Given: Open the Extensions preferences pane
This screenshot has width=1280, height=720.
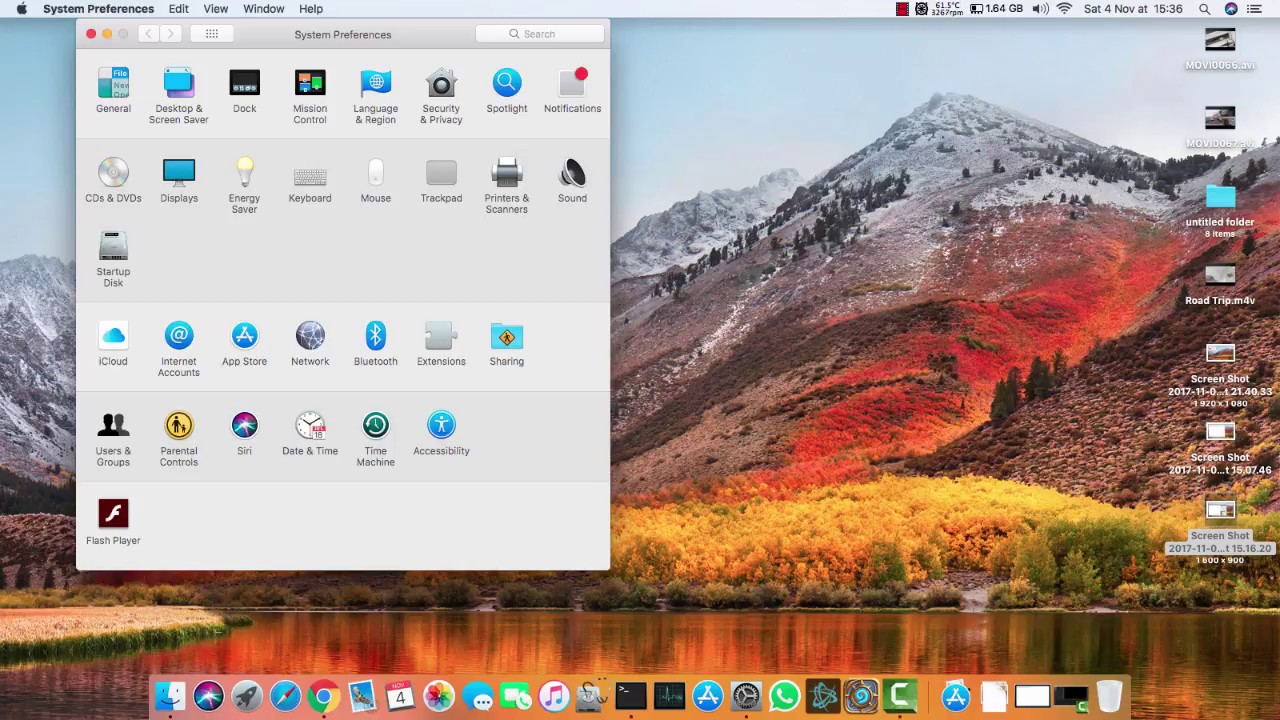Looking at the screenshot, I should 441,344.
